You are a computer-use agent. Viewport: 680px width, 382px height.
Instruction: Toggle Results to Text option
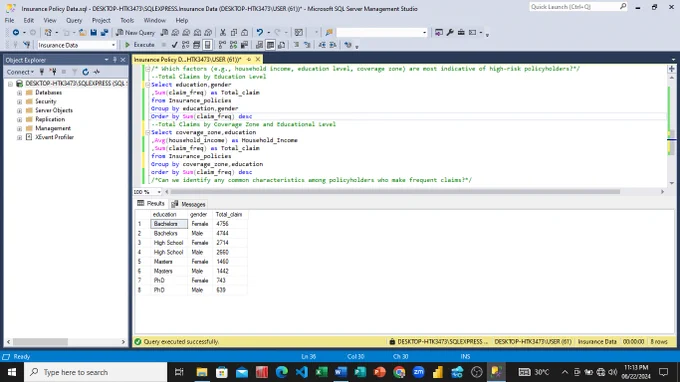coord(259,45)
